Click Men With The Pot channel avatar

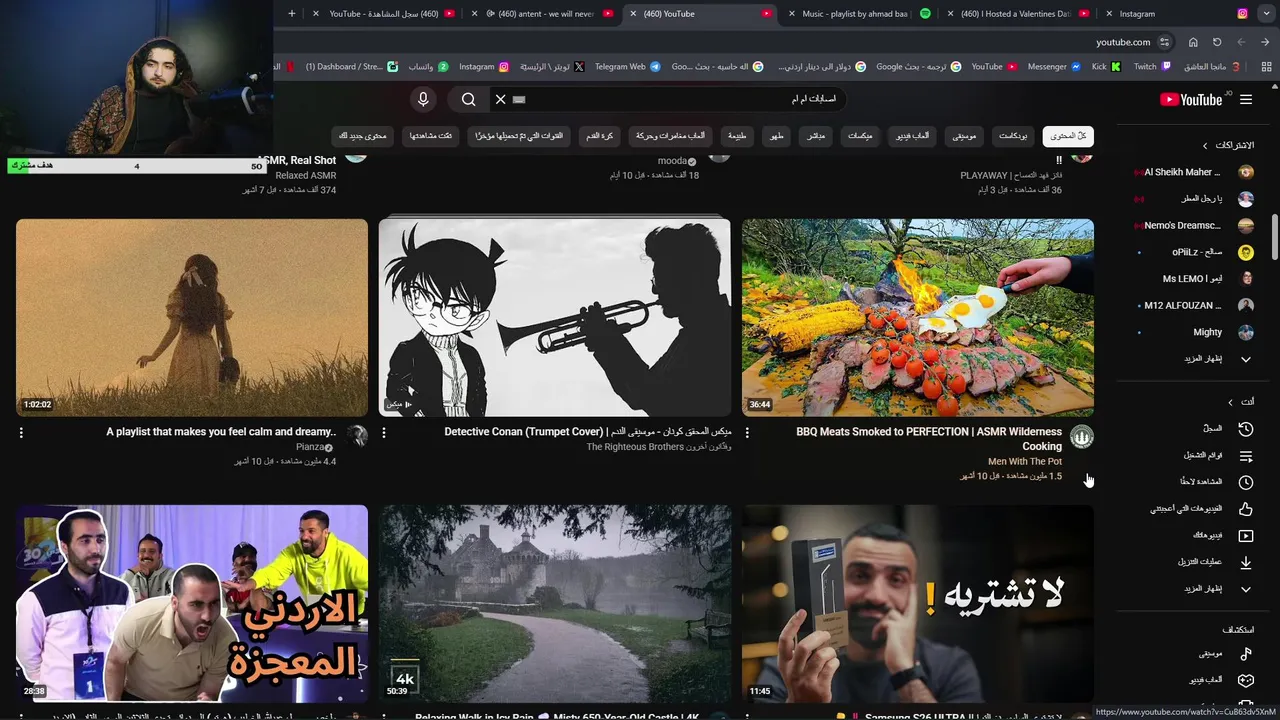(x=1082, y=436)
